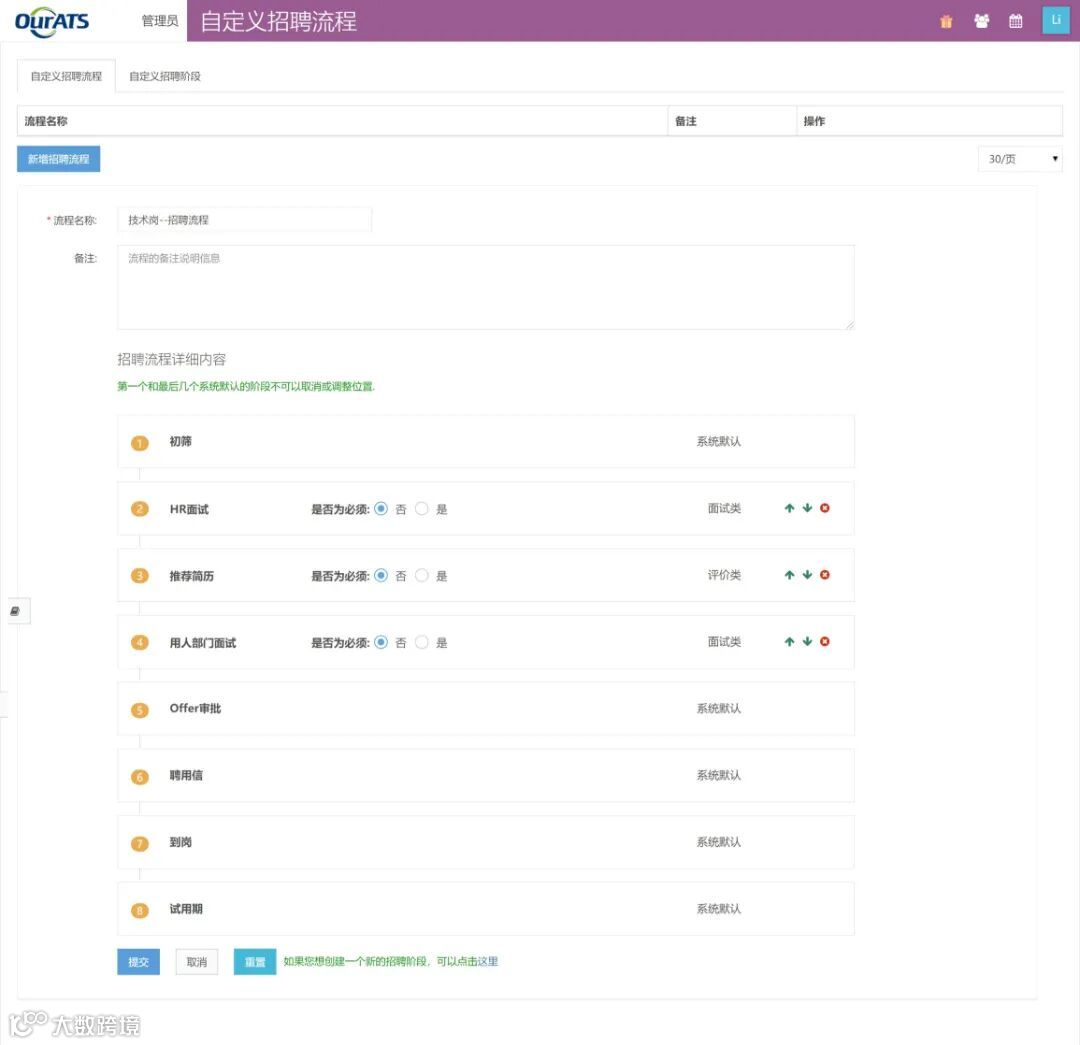The width and height of the screenshot is (1080, 1045).
Task: Click the 新增招聘流程 button
Action: tap(59, 159)
